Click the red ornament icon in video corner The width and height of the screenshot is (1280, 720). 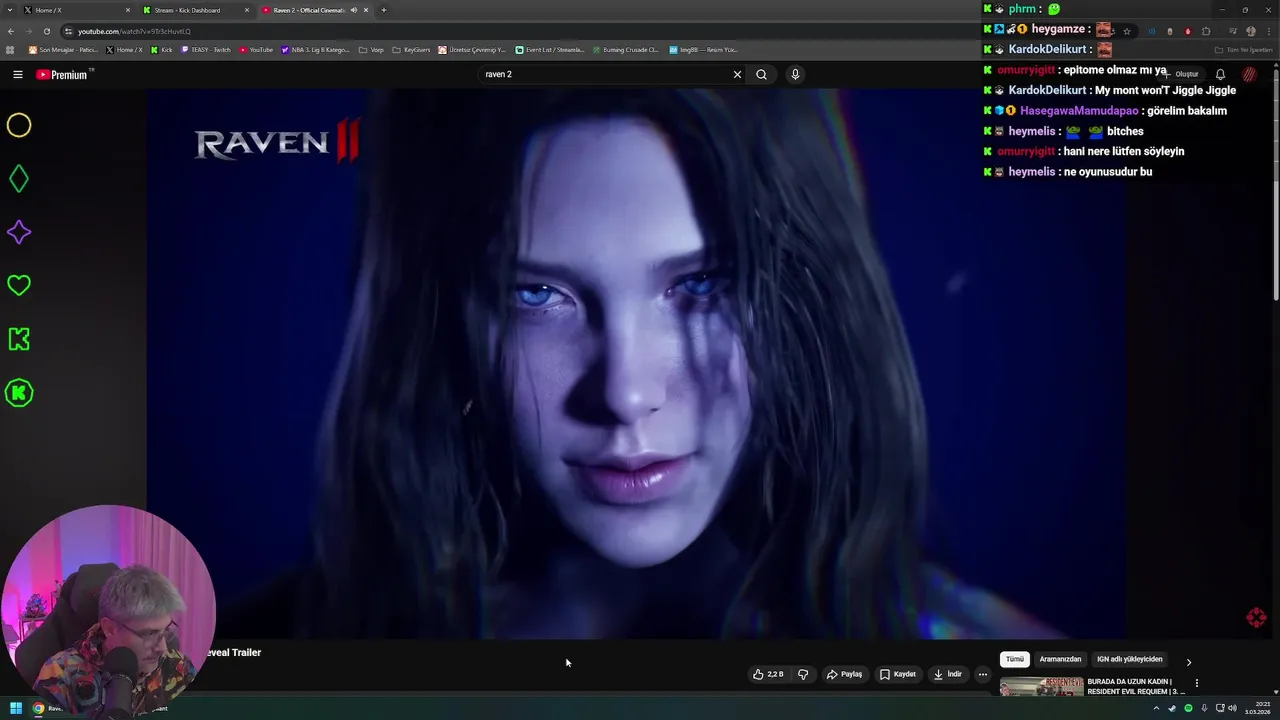tap(1257, 617)
